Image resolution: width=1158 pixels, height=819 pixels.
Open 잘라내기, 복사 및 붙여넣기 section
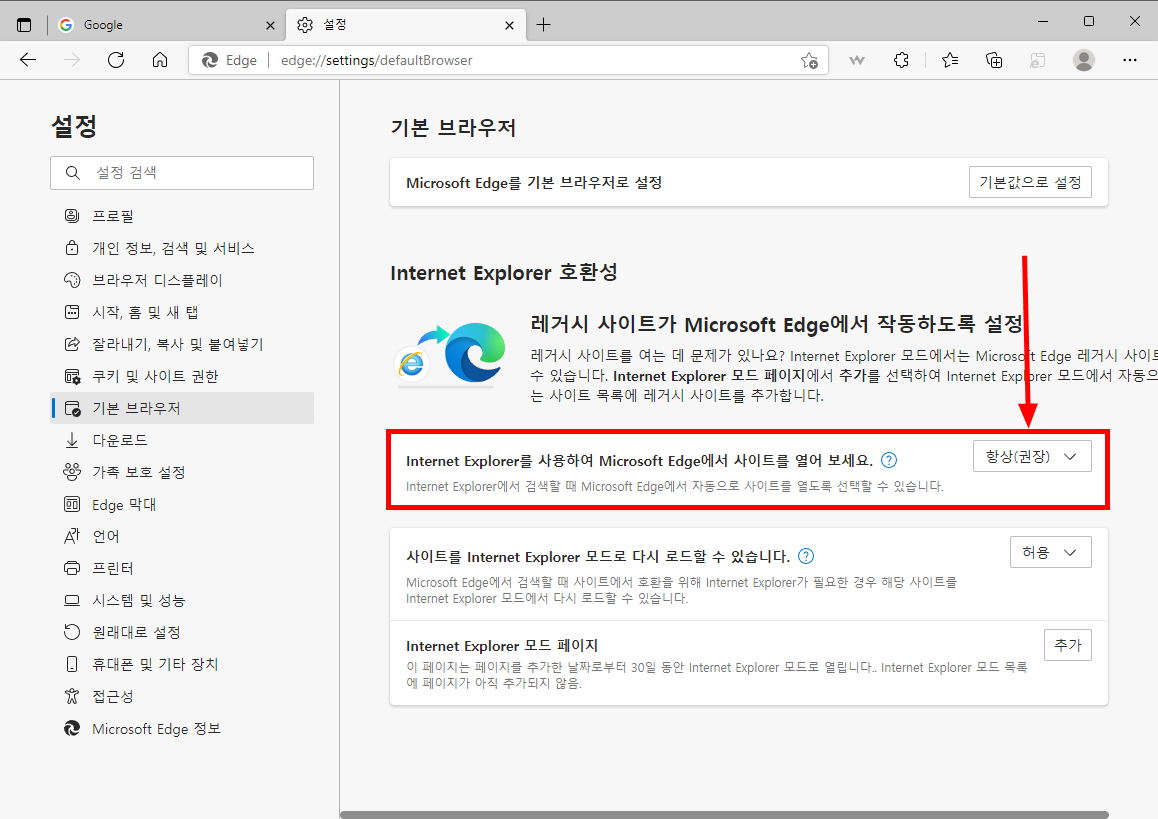[x=182, y=344]
